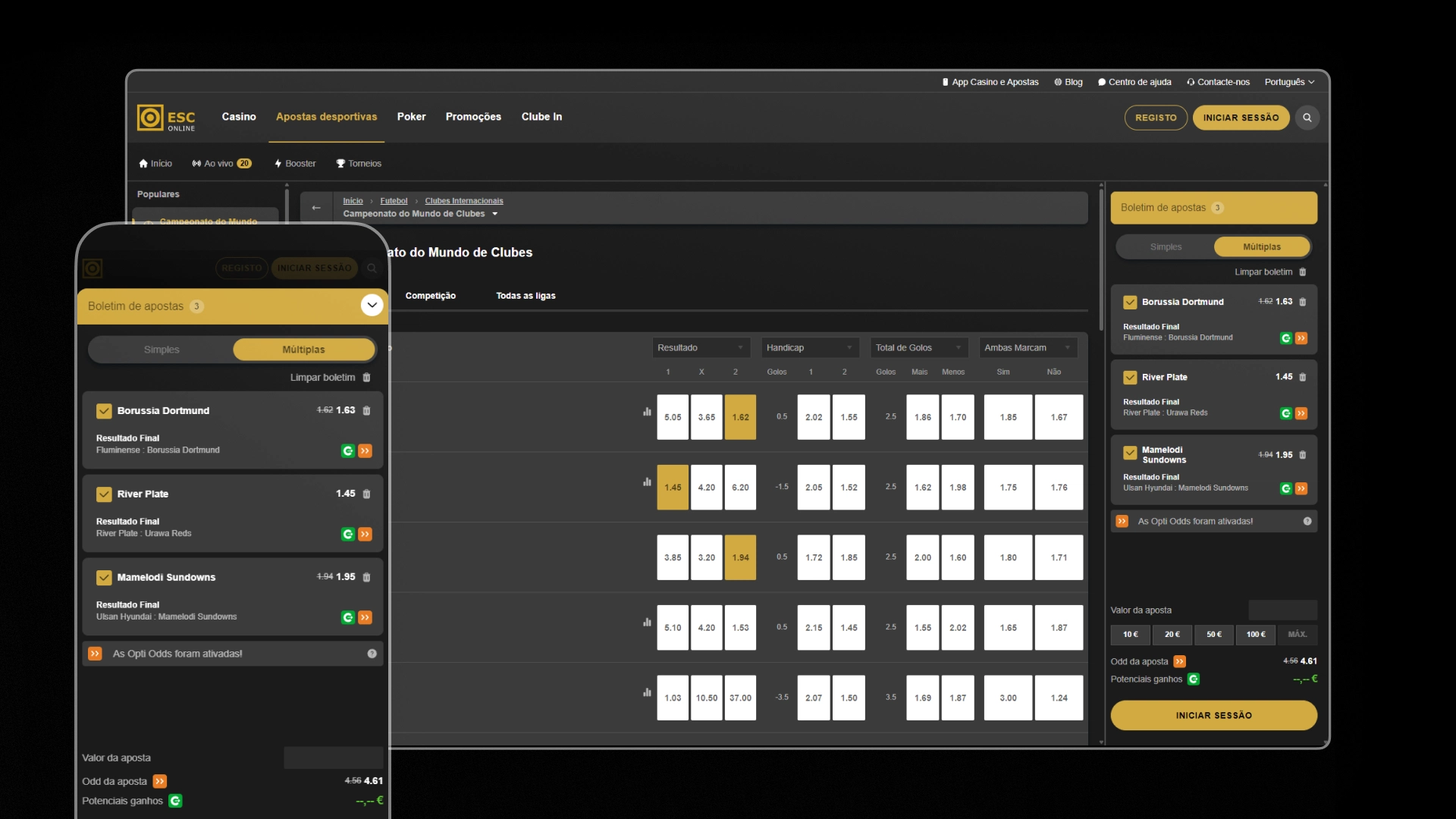The image size is (1456, 819).
Task: Open Torneios in sports sub-navigation
Action: (359, 164)
